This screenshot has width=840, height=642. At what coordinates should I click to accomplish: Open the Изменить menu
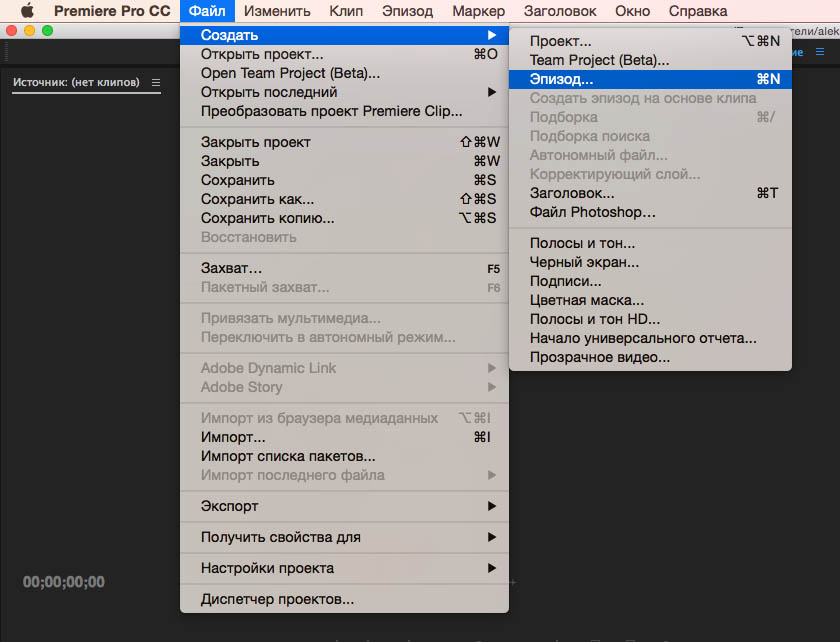(277, 11)
